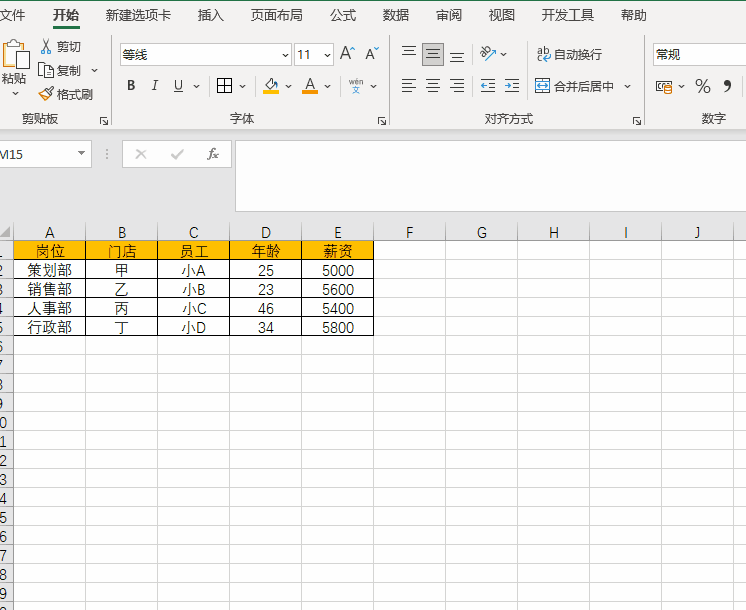Toggle middle vertical alignment
Viewport: 746px width, 610px height.
[x=433, y=54]
